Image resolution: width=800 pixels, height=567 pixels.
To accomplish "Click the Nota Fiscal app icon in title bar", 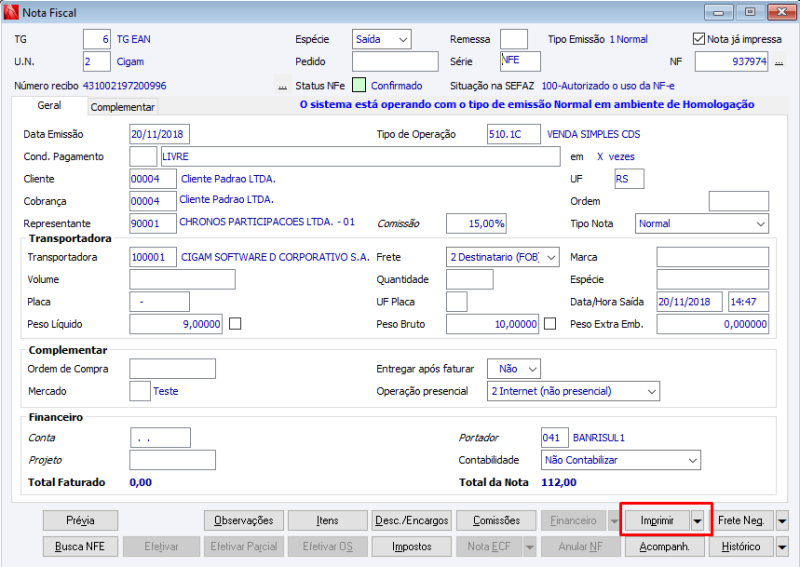I will (11, 12).
